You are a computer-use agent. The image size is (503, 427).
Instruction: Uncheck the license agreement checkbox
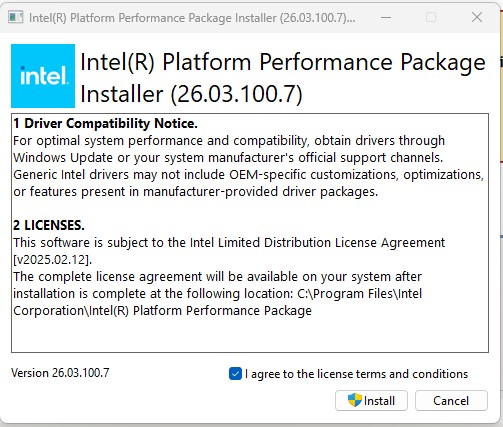click(x=235, y=374)
